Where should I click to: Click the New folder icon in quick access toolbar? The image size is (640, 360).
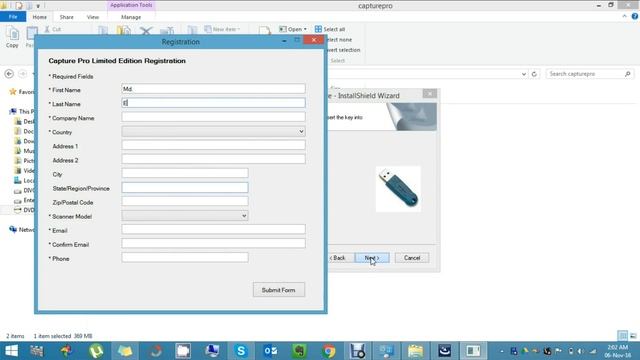pyautogui.click(x=29, y=6)
